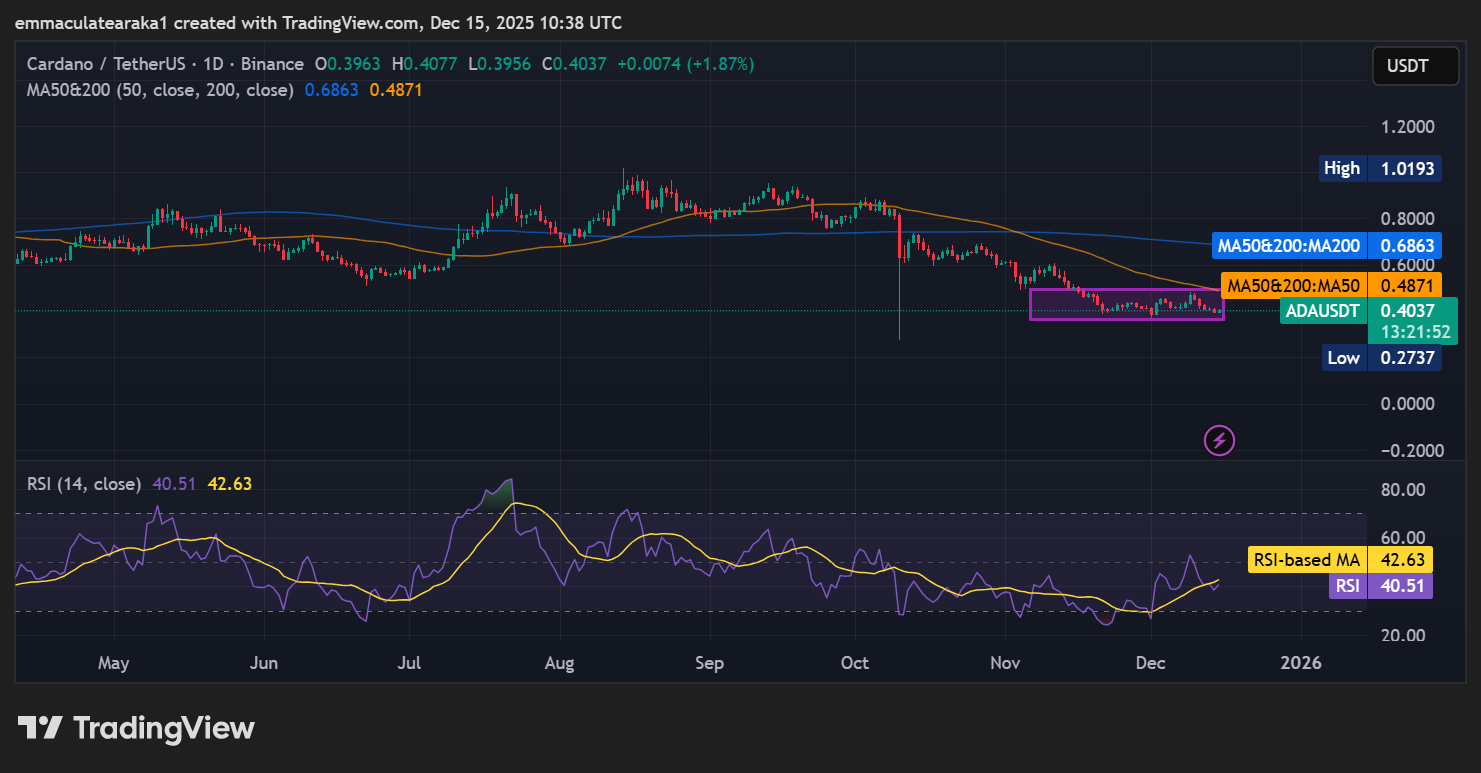Click the 1.2000 price axis label

[1406, 127]
